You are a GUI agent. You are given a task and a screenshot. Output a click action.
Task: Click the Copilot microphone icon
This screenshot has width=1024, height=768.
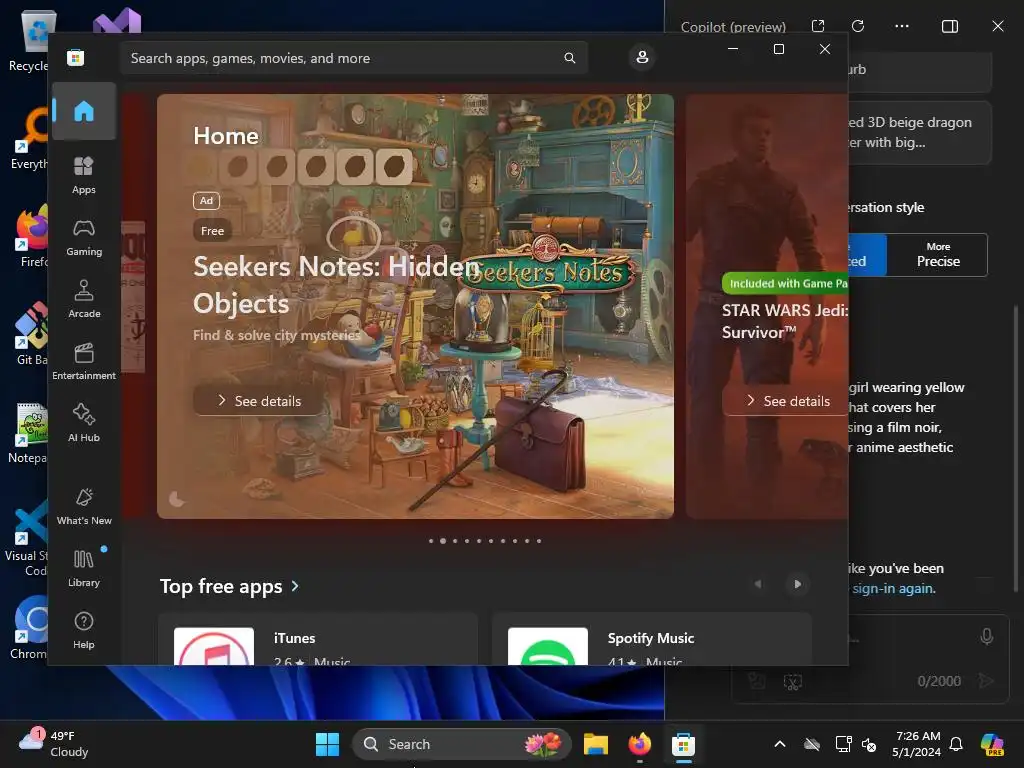click(987, 637)
